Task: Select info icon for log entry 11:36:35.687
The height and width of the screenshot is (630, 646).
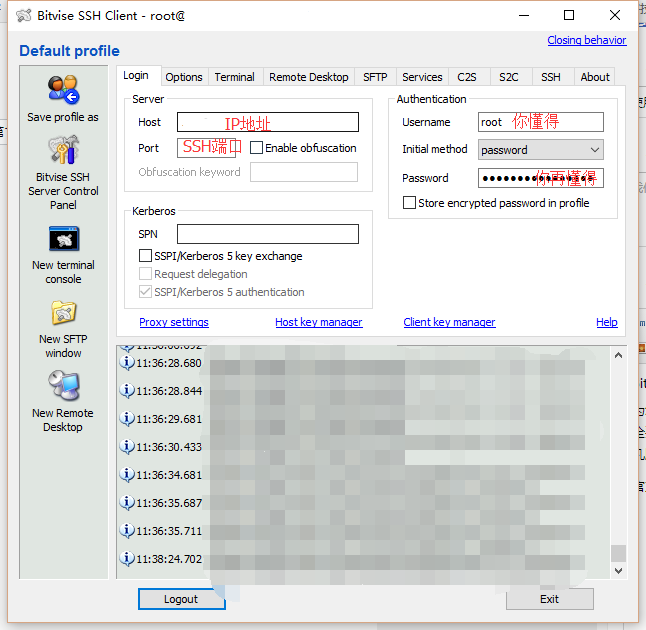Action: tap(127, 503)
